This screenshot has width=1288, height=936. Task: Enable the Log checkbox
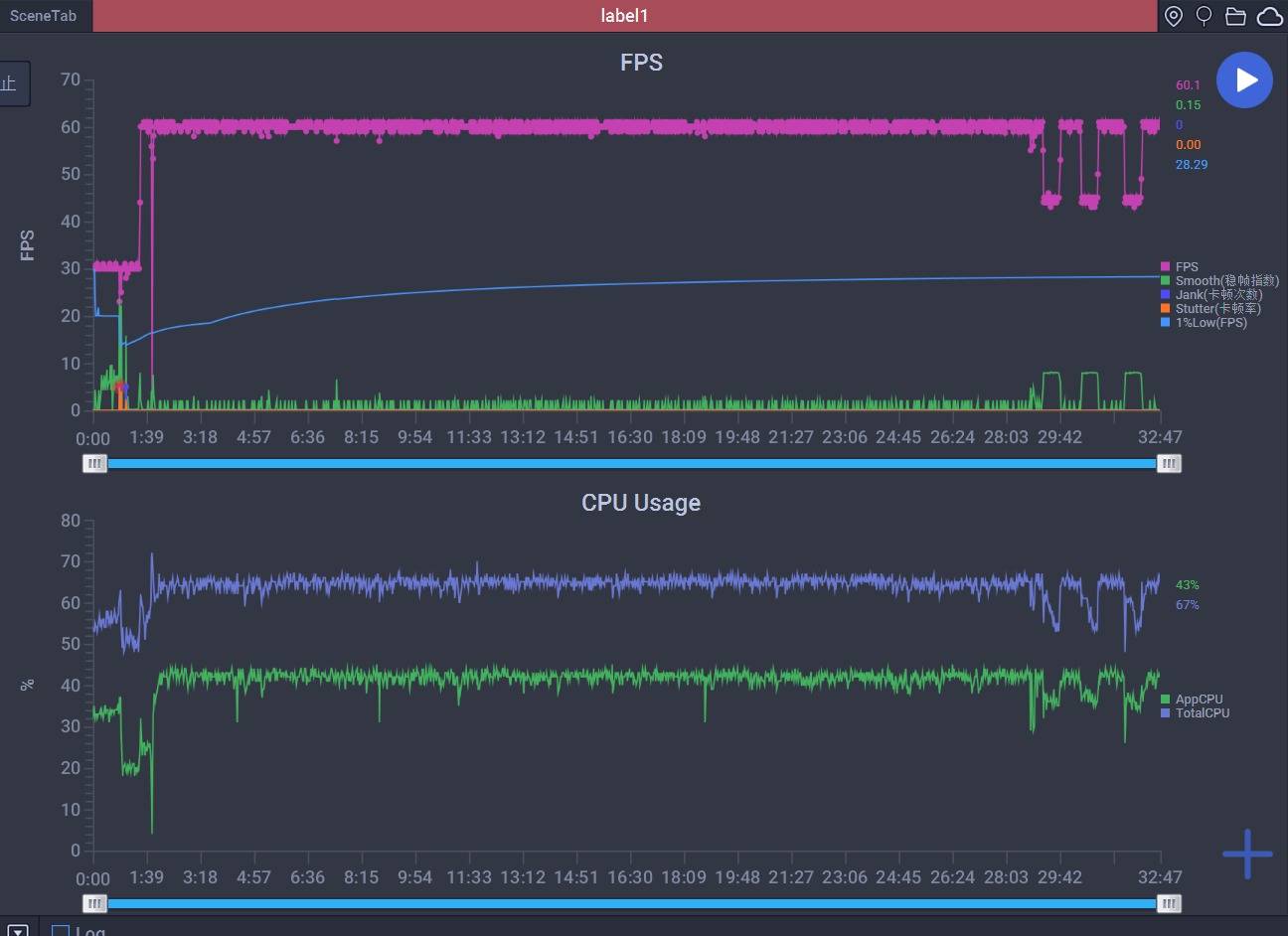[x=61, y=930]
